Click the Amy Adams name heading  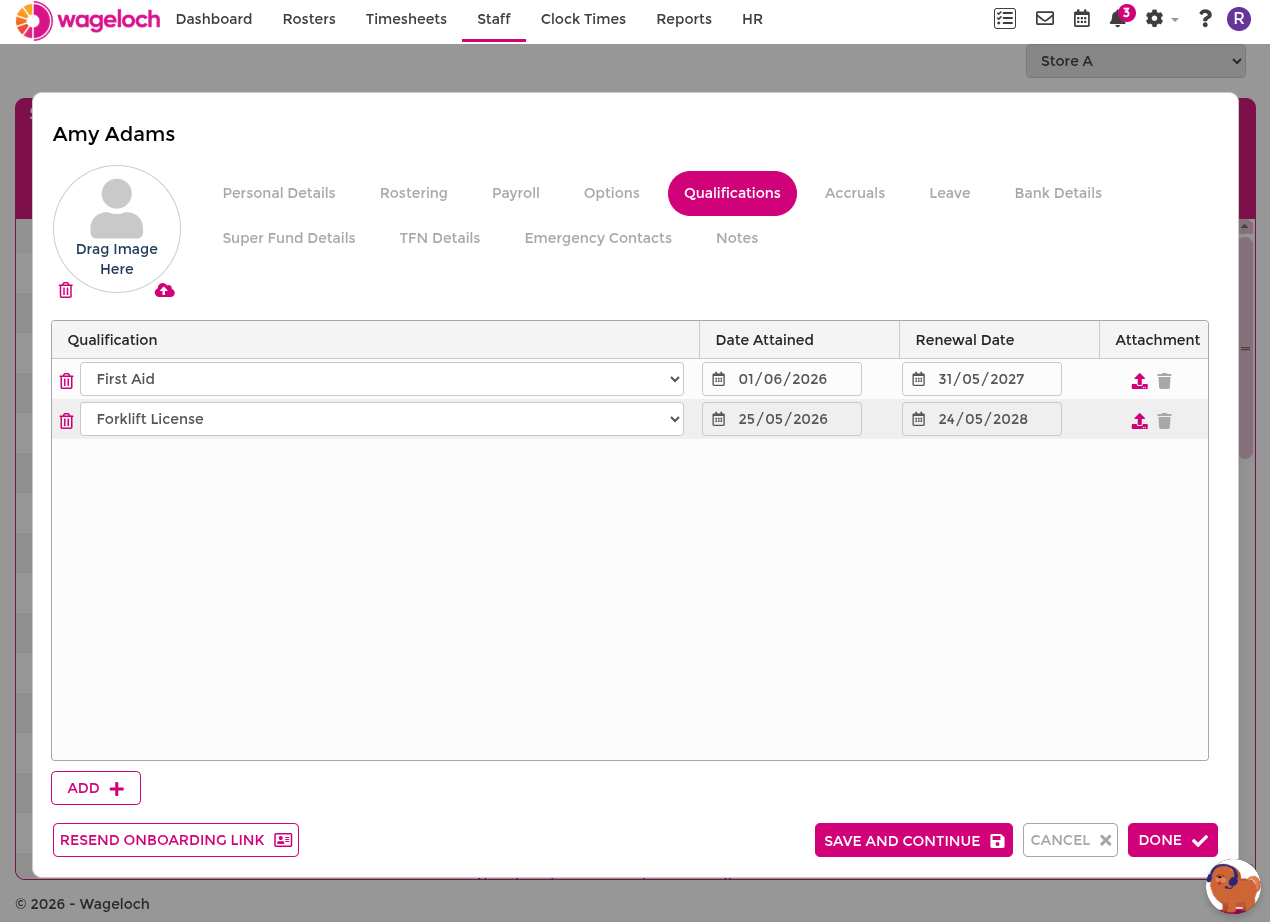pyautogui.click(x=114, y=134)
